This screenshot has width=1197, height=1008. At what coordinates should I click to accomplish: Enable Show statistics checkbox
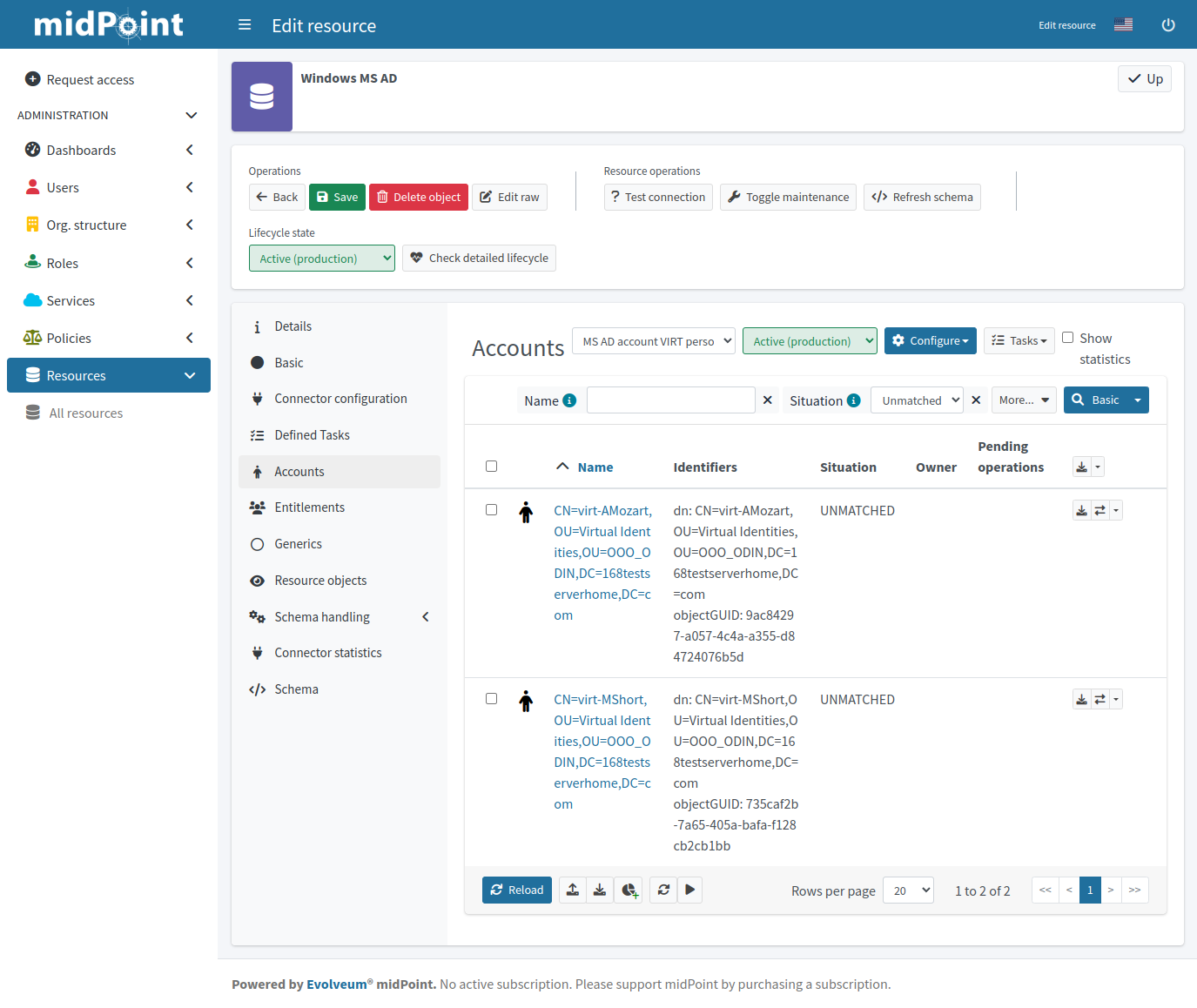(1067, 338)
